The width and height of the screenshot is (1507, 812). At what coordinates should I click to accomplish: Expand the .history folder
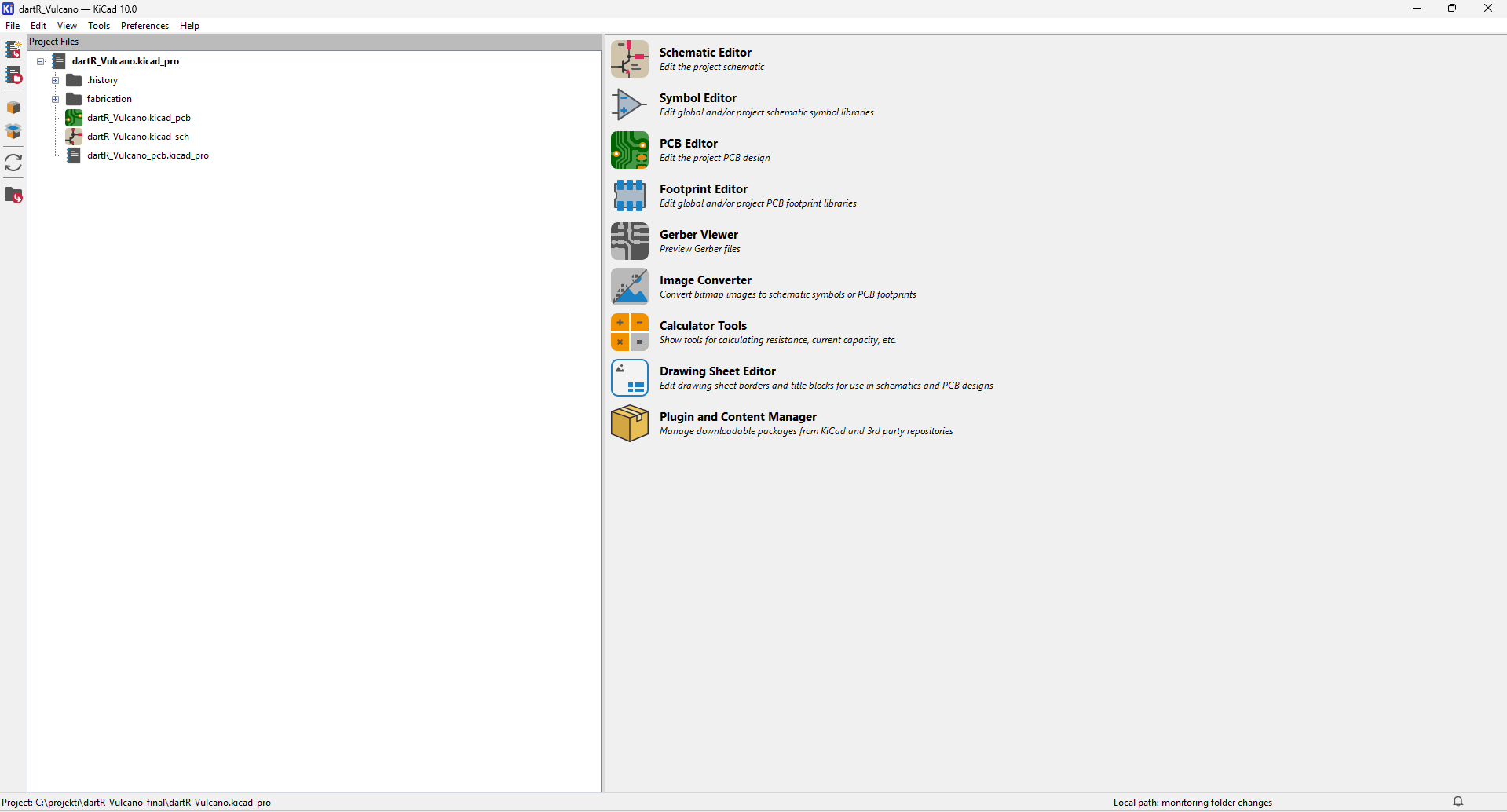pyautogui.click(x=56, y=80)
